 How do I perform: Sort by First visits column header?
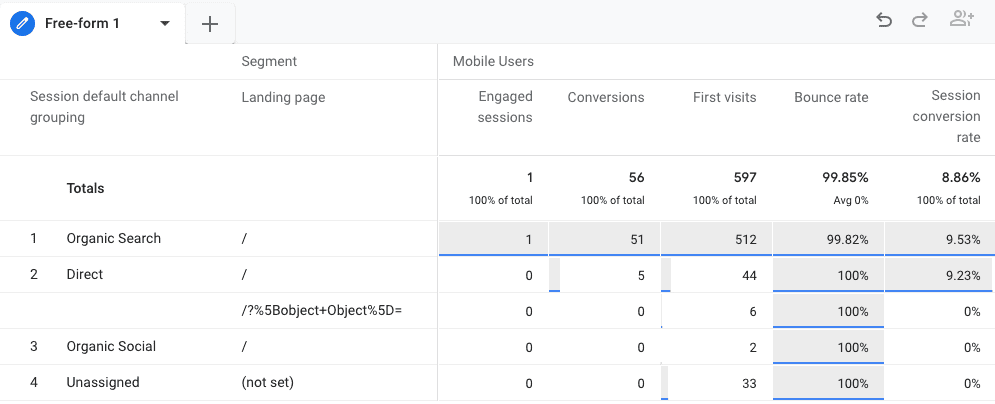point(725,97)
